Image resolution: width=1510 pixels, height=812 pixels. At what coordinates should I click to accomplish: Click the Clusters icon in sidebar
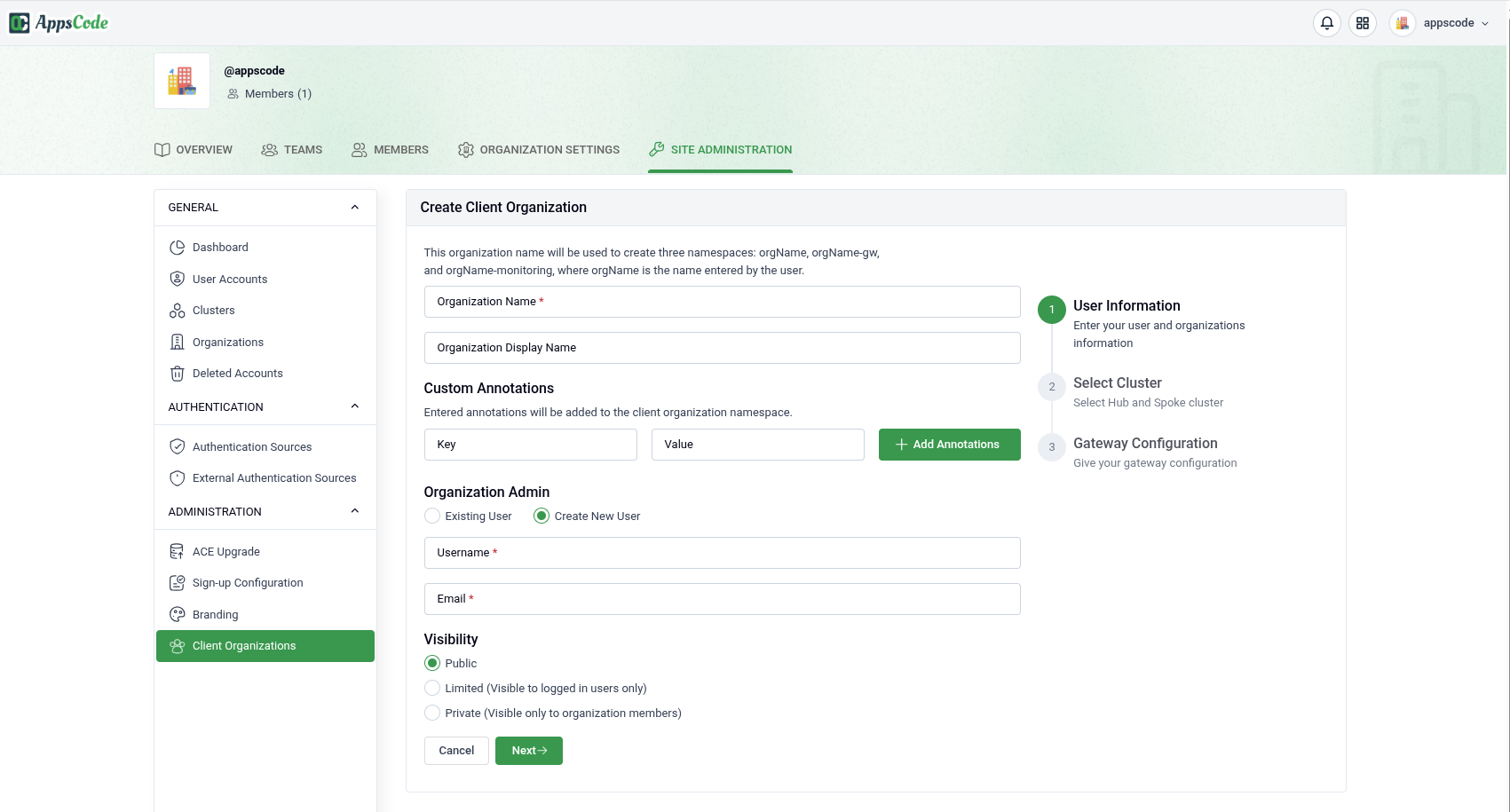(178, 311)
